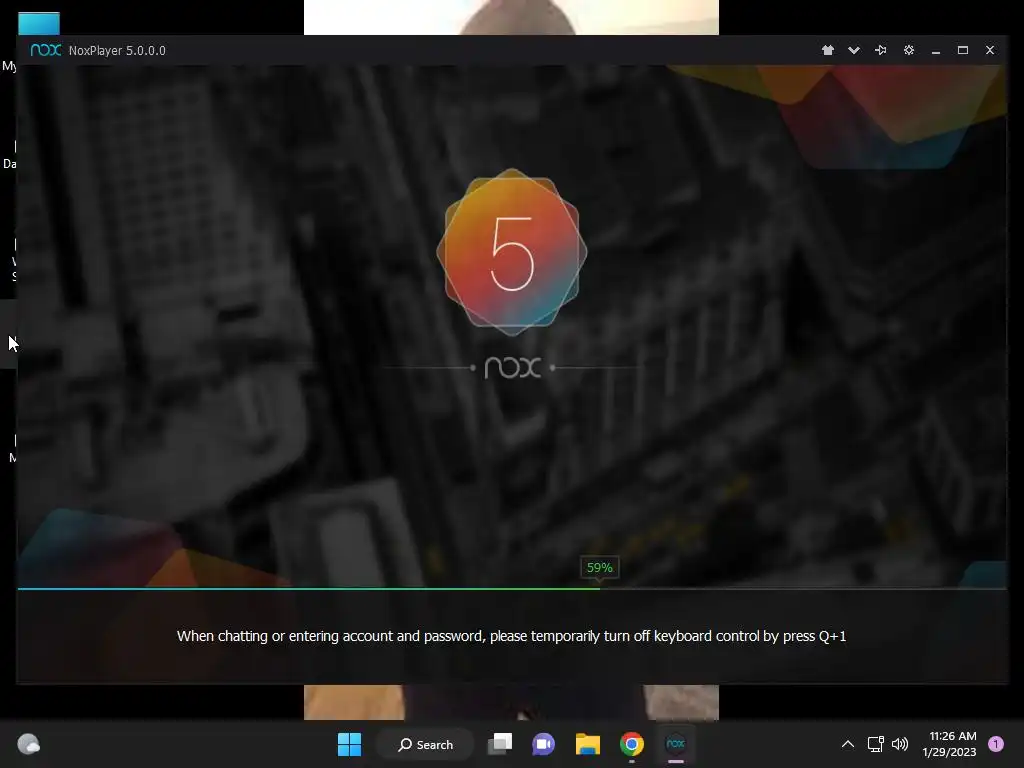Viewport: 1024px width, 768px height.
Task: Minimize the NoxPlayer window
Action: (x=936, y=50)
